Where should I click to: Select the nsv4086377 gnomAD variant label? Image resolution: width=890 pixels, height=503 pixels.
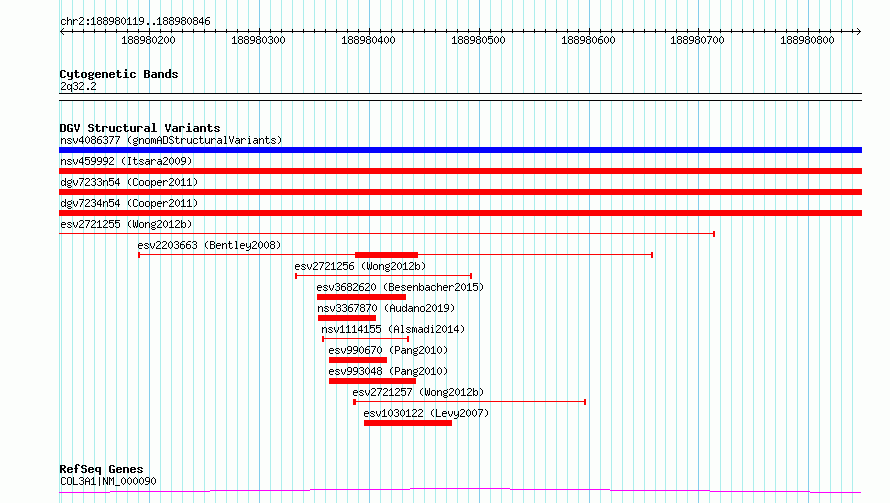tap(171, 140)
